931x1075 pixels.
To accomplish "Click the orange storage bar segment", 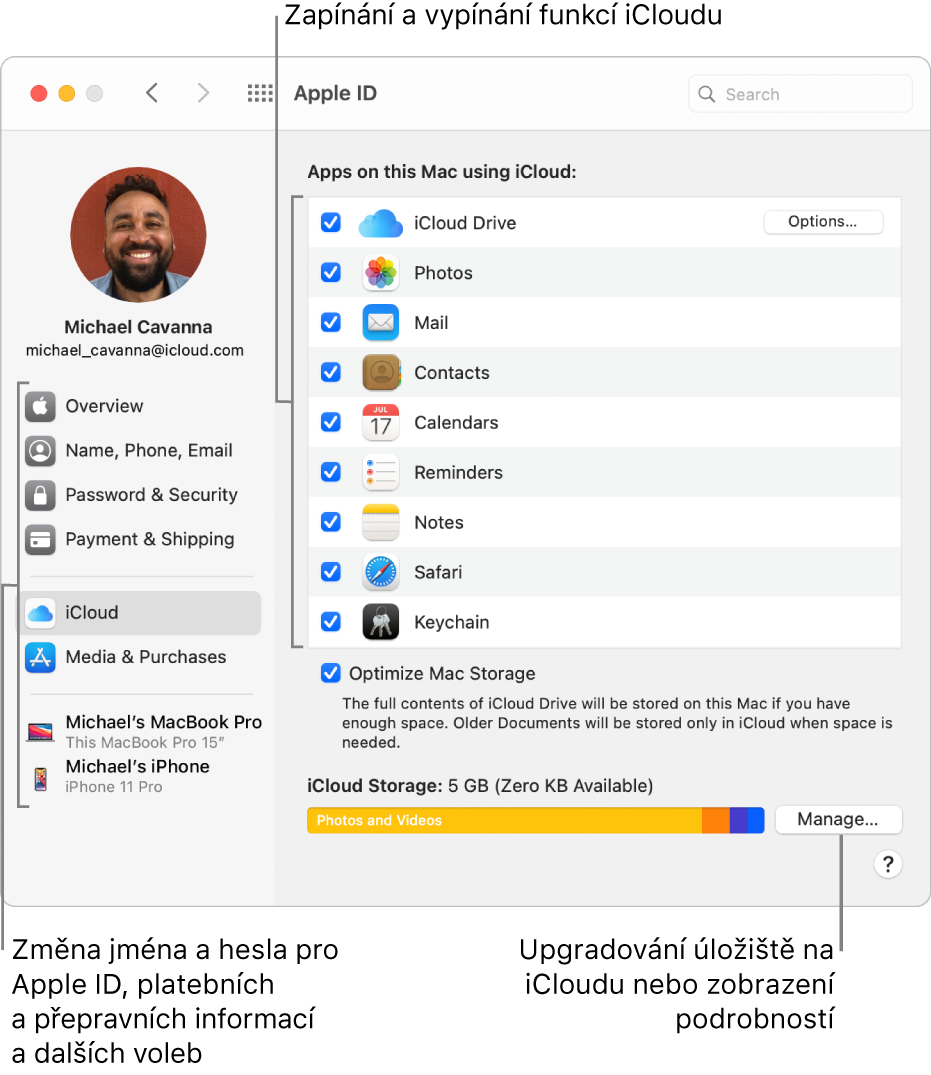I will coord(716,820).
